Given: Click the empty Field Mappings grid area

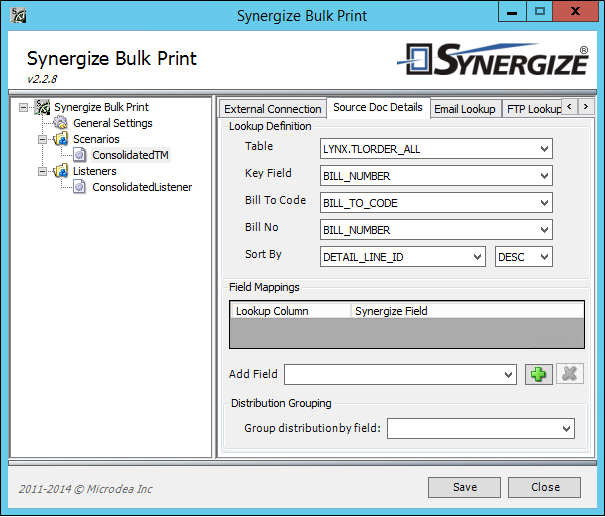Looking at the screenshot, I should [407, 333].
